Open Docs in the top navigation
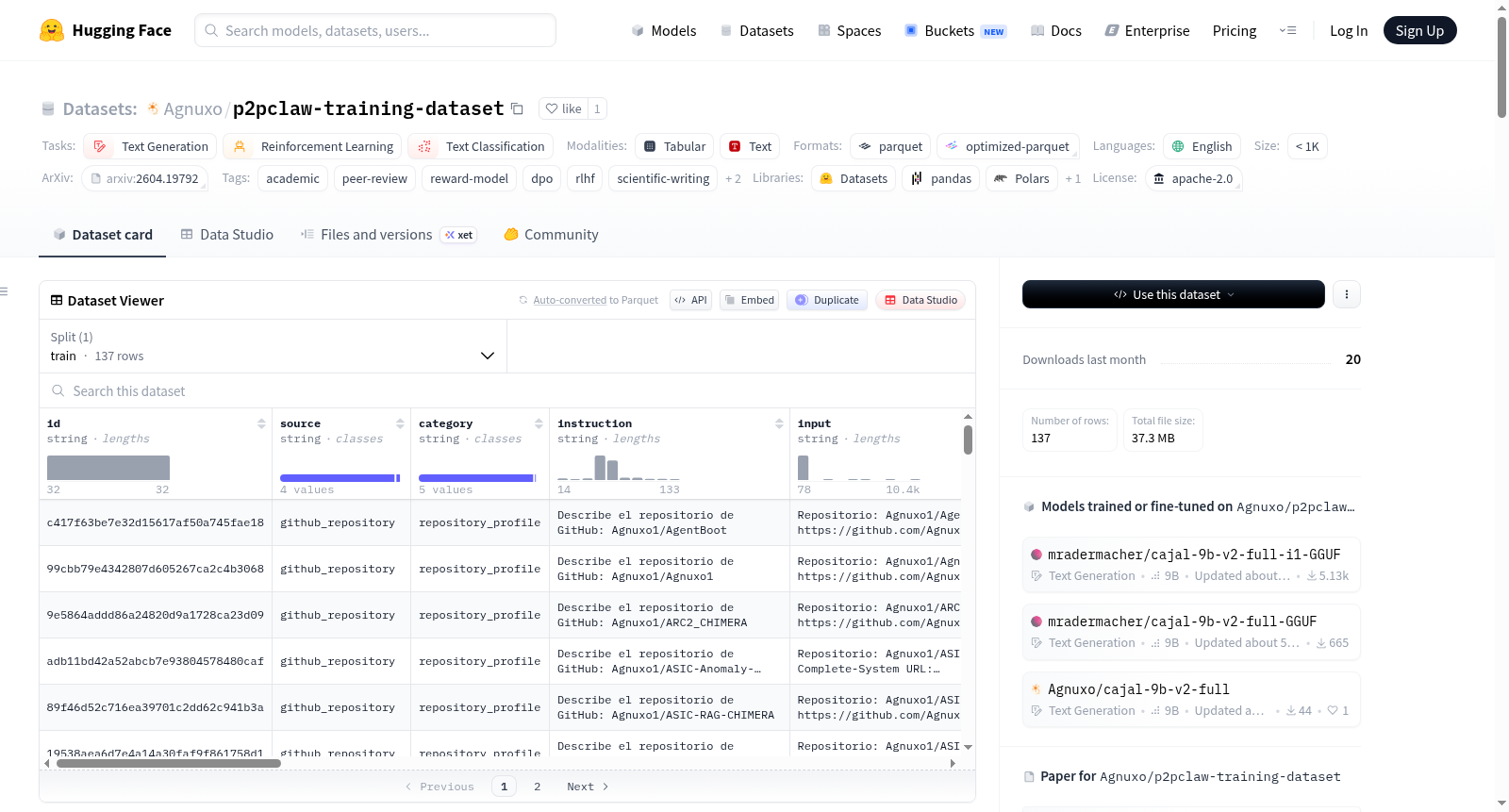Screen dimensions: 1509x812 pos(1055,30)
